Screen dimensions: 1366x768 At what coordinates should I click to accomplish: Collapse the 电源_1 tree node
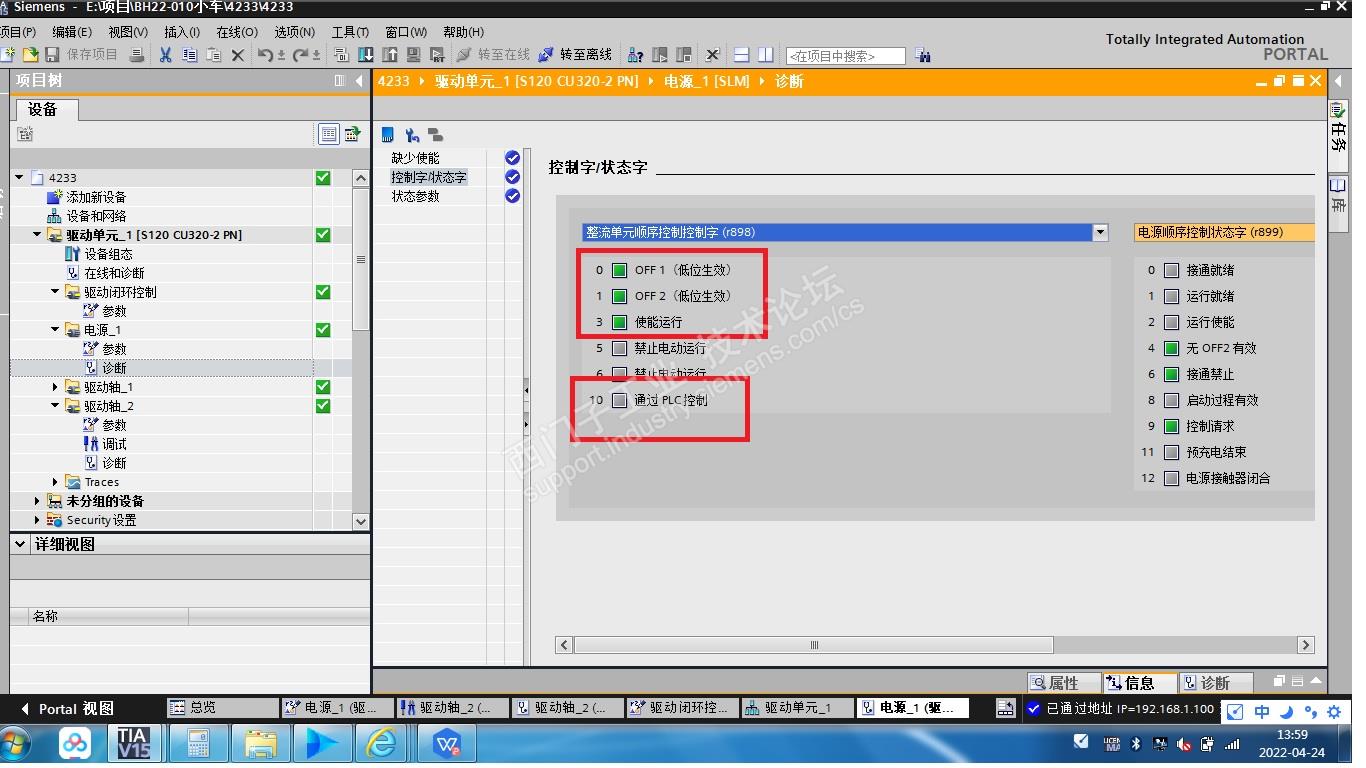click(56, 330)
